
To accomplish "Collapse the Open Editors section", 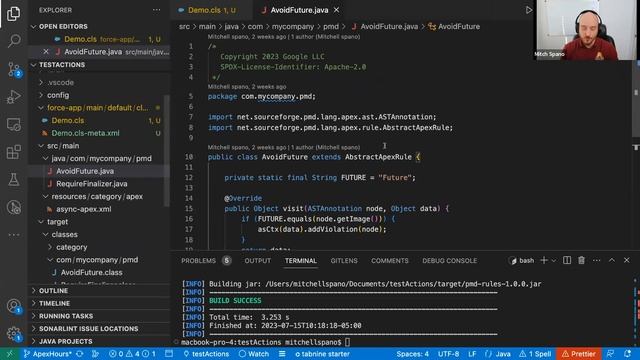I will click(63, 26).
